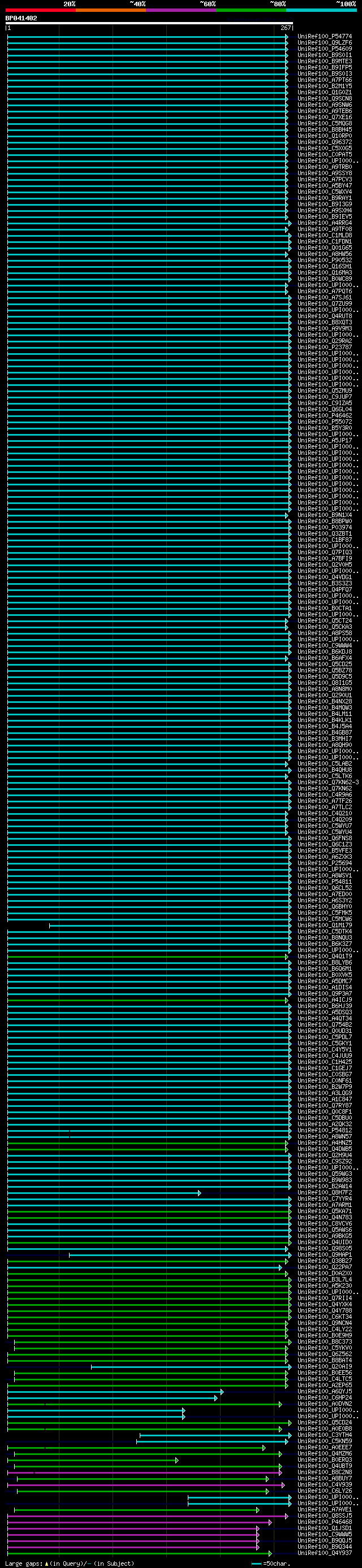Screen dimensions: 362x1568
Task: Click hit label UniRef100_C5KN59
Action: click(325, 1441)
